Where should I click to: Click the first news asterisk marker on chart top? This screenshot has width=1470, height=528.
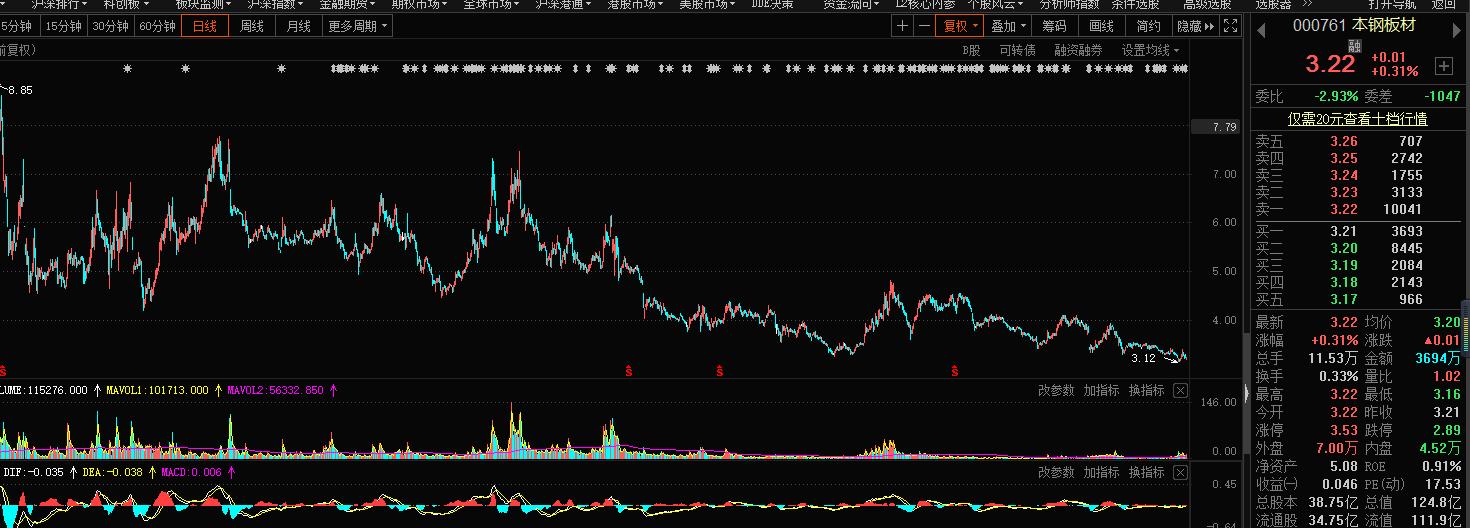click(127, 69)
